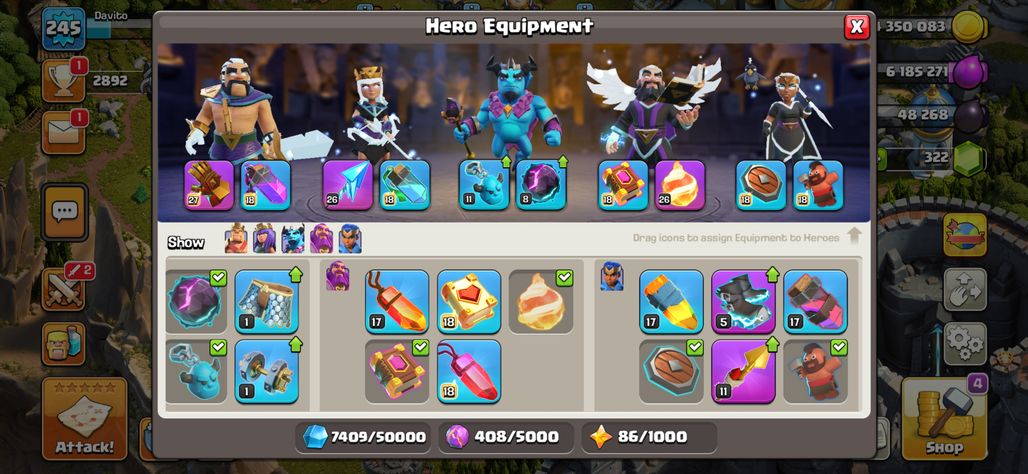Select the Rage Gem equipment level 18
Viewport: 1028px width, 474px height.
pyautogui.click(x=469, y=371)
